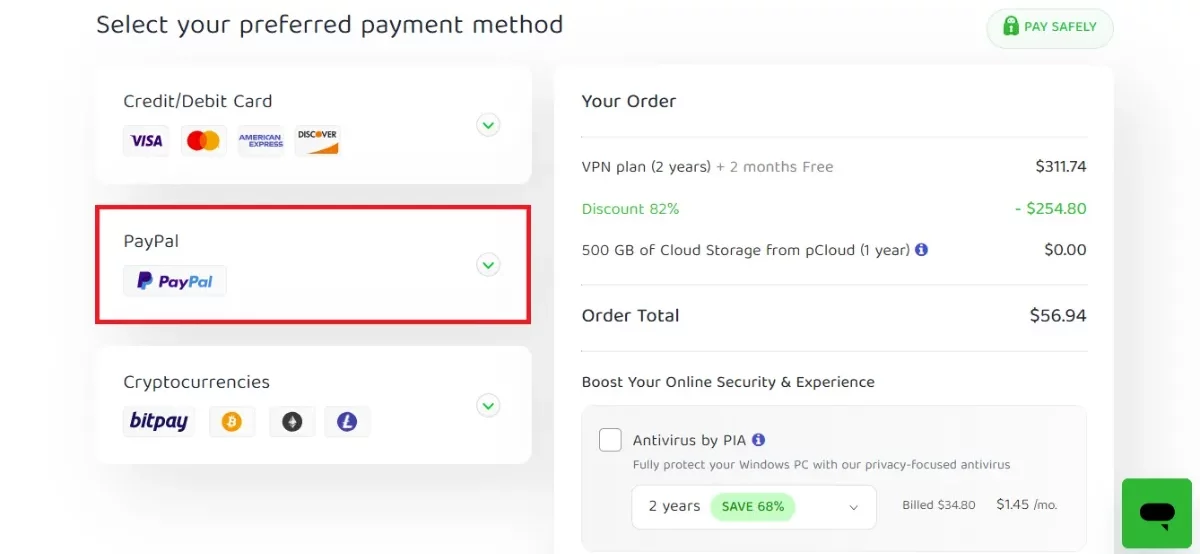The width and height of the screenshot is (1200, 554).
Task: Expand the PayPal payment option
Action: pyautogui.click(x=488, y=265)
